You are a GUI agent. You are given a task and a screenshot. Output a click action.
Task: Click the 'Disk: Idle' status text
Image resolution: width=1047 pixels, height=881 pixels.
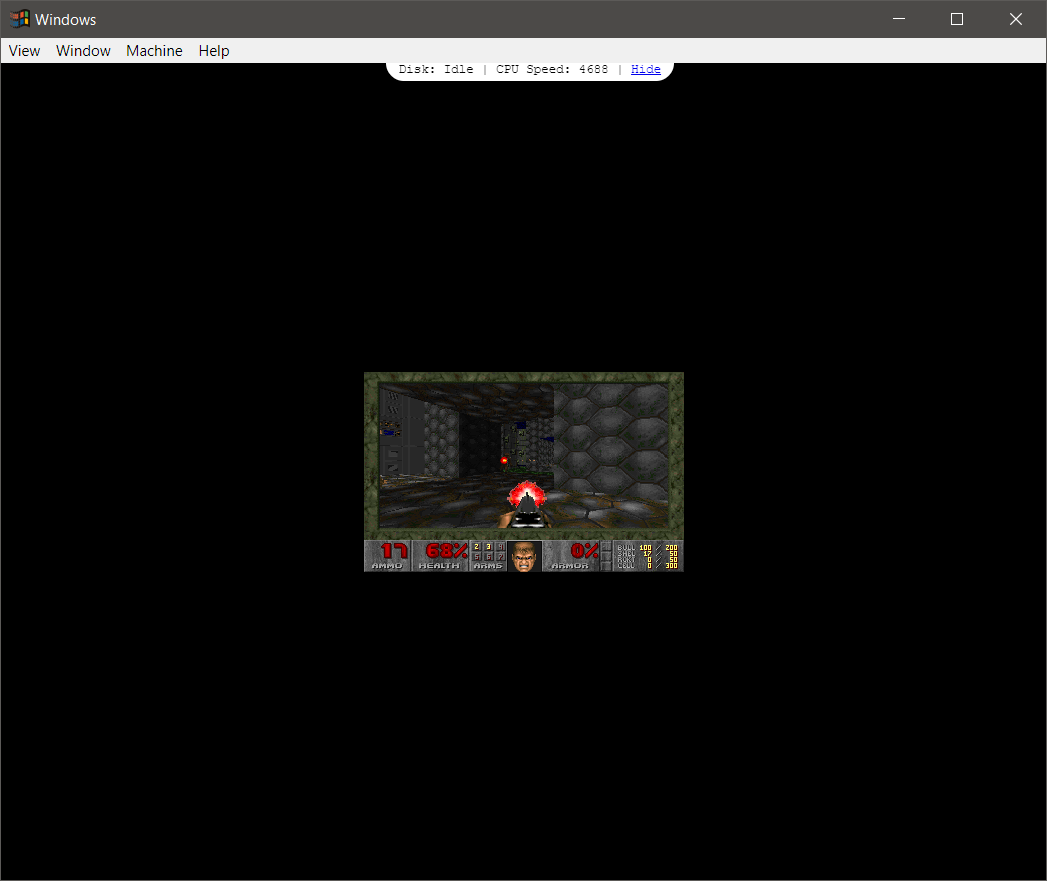(x=436, y=69)
